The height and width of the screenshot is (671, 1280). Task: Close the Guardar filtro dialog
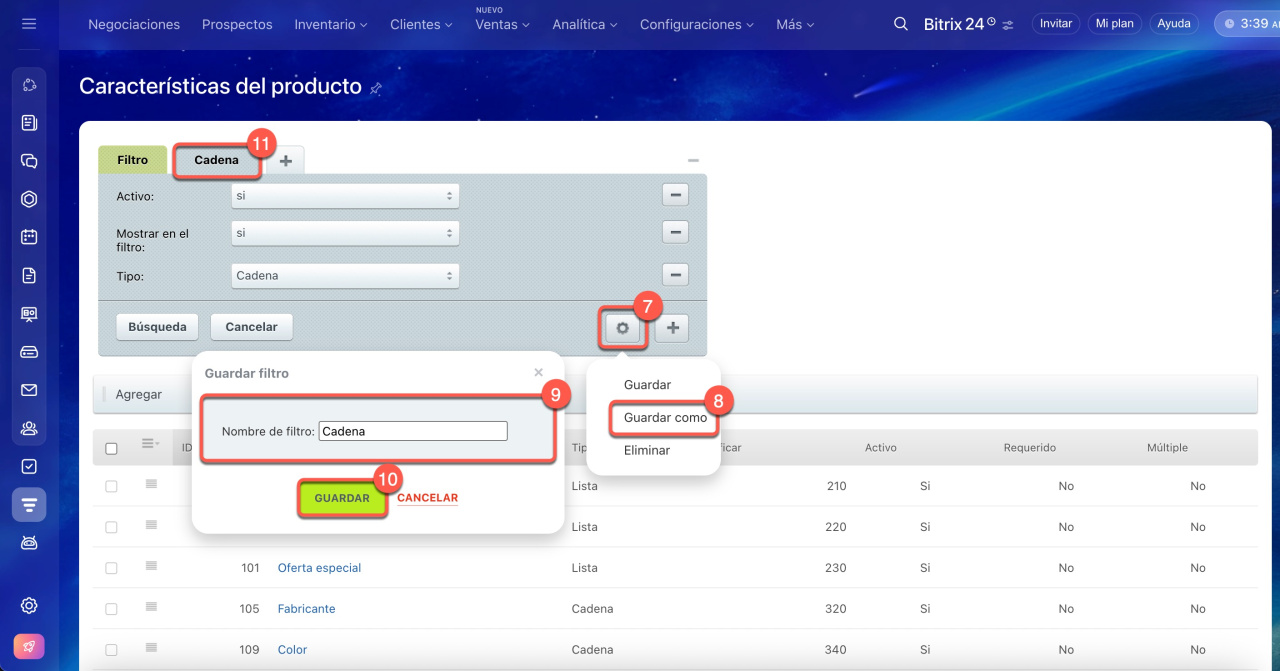pos(538,372)
